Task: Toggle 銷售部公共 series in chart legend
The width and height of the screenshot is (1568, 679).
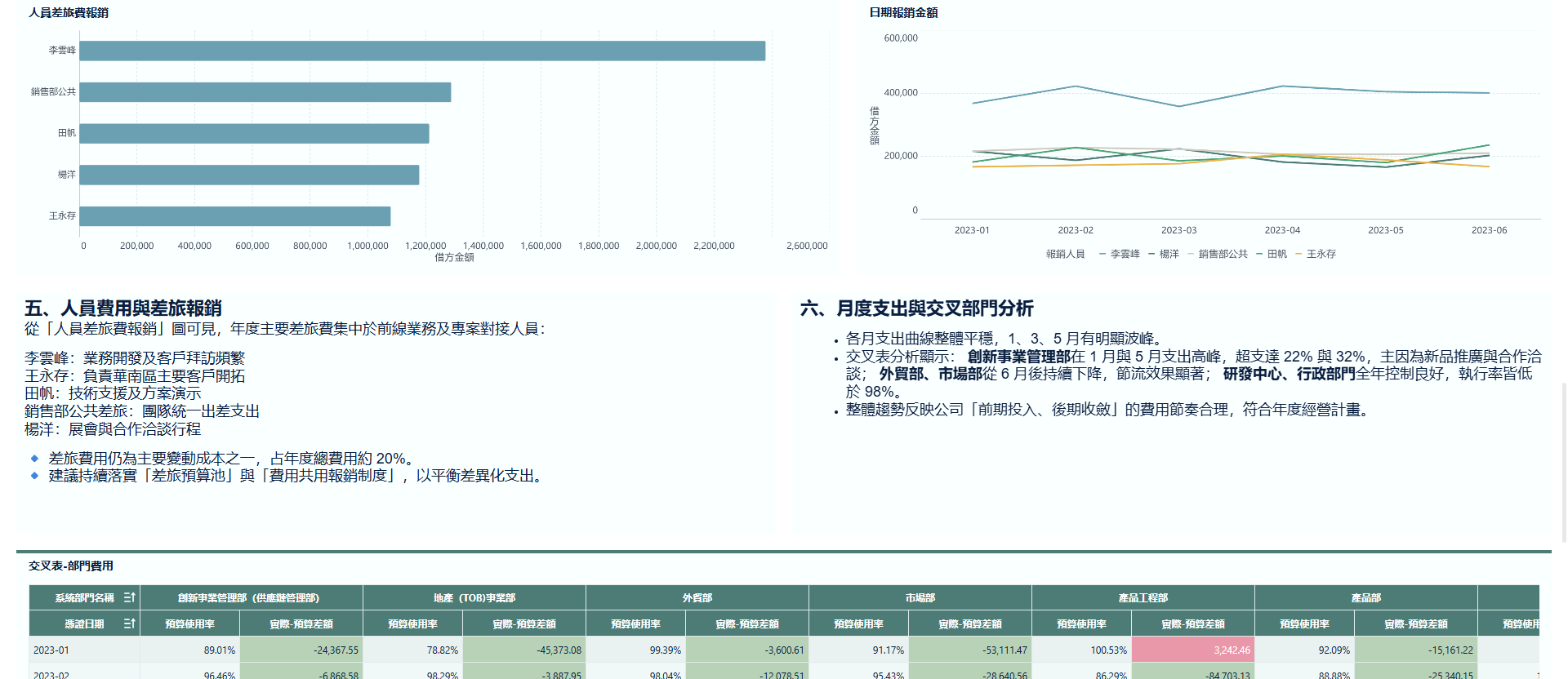Action: pos(1218,254)
